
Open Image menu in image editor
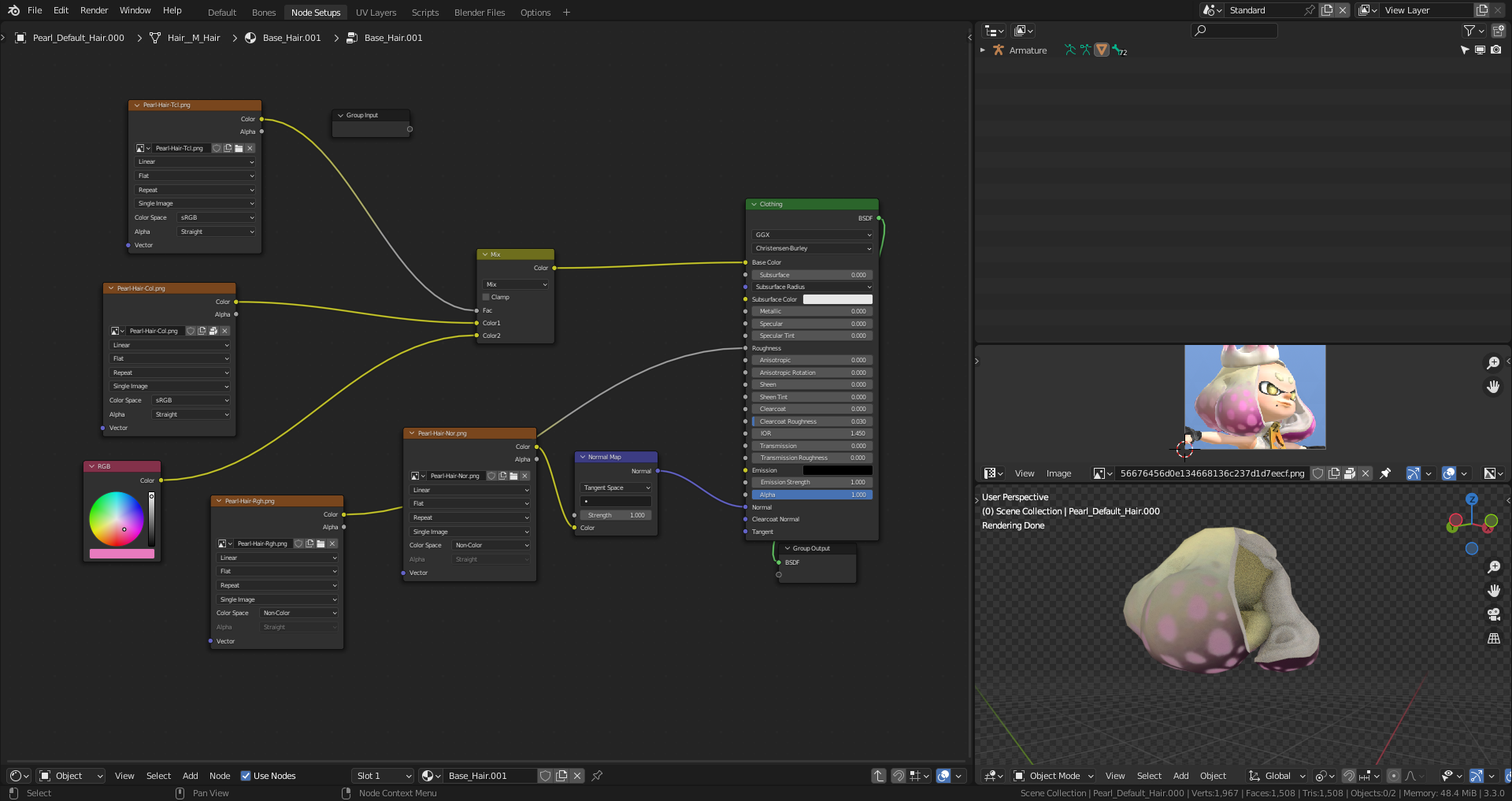(1058, 473)
